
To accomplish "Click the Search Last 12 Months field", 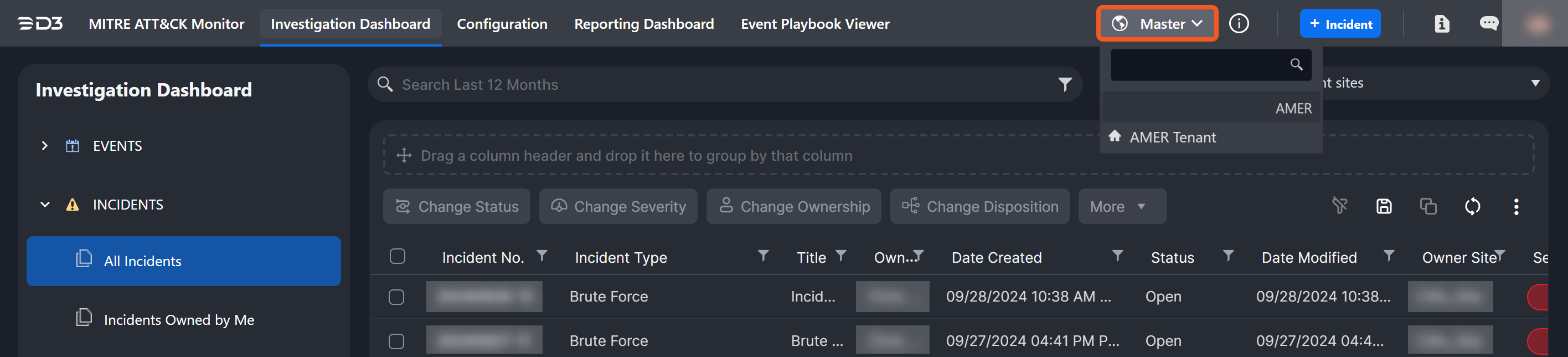I will (x=718, y=85).
